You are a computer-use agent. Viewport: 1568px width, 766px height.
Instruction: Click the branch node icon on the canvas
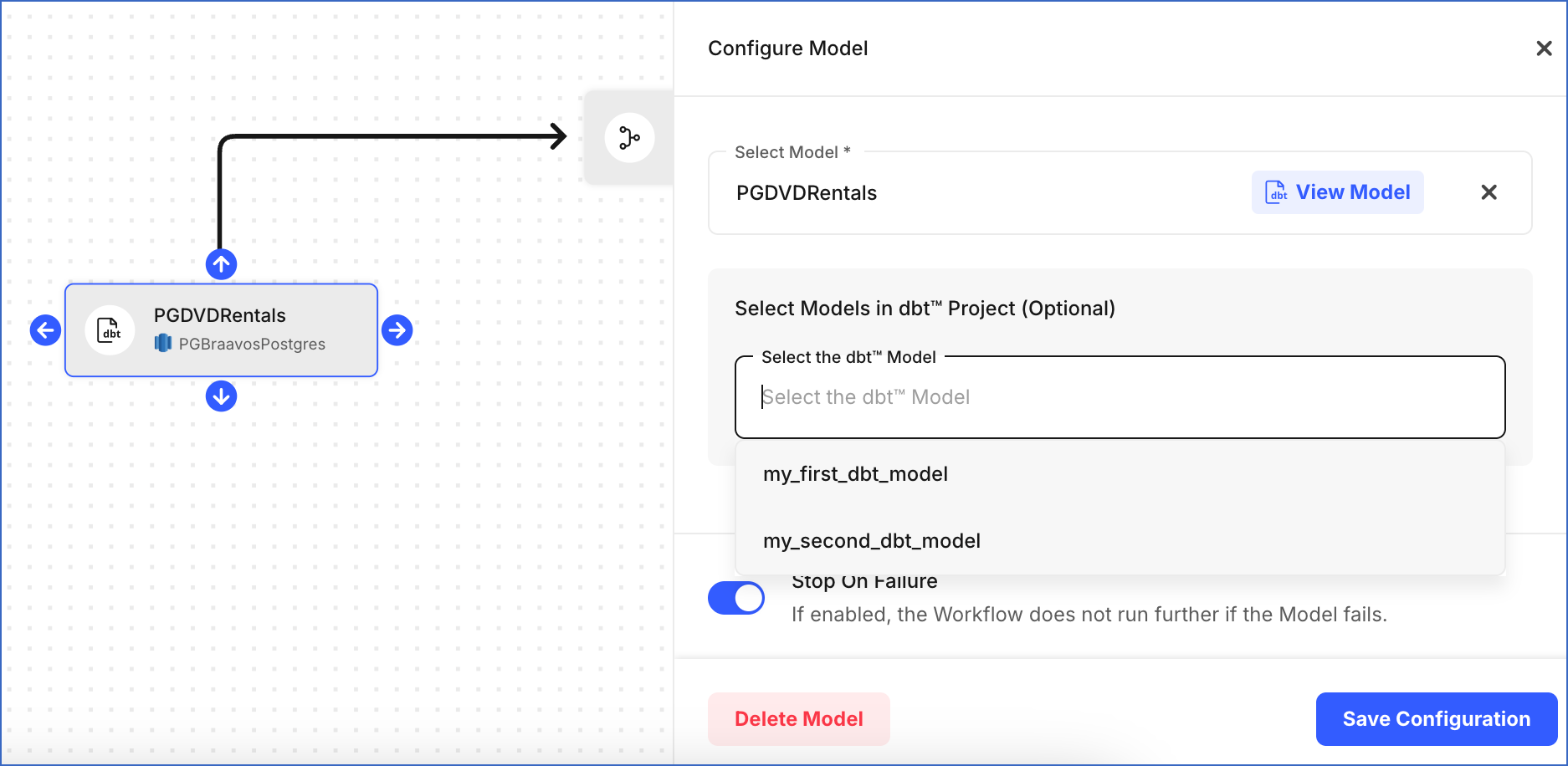pyautogui.click(x=629, y=137)
